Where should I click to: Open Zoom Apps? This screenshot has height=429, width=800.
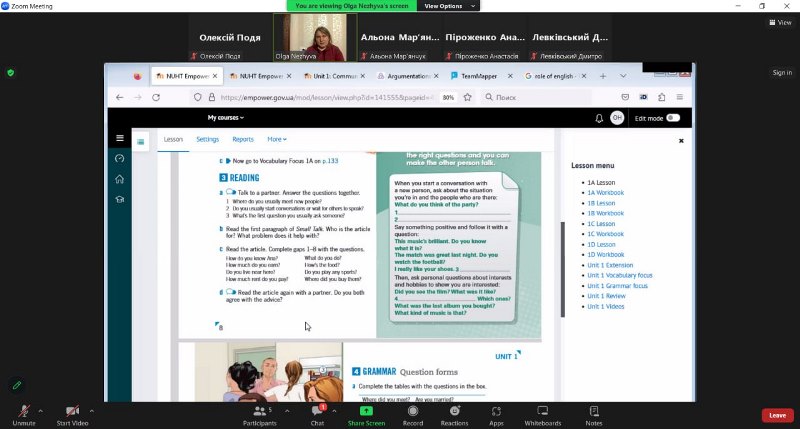pos(496,415)
